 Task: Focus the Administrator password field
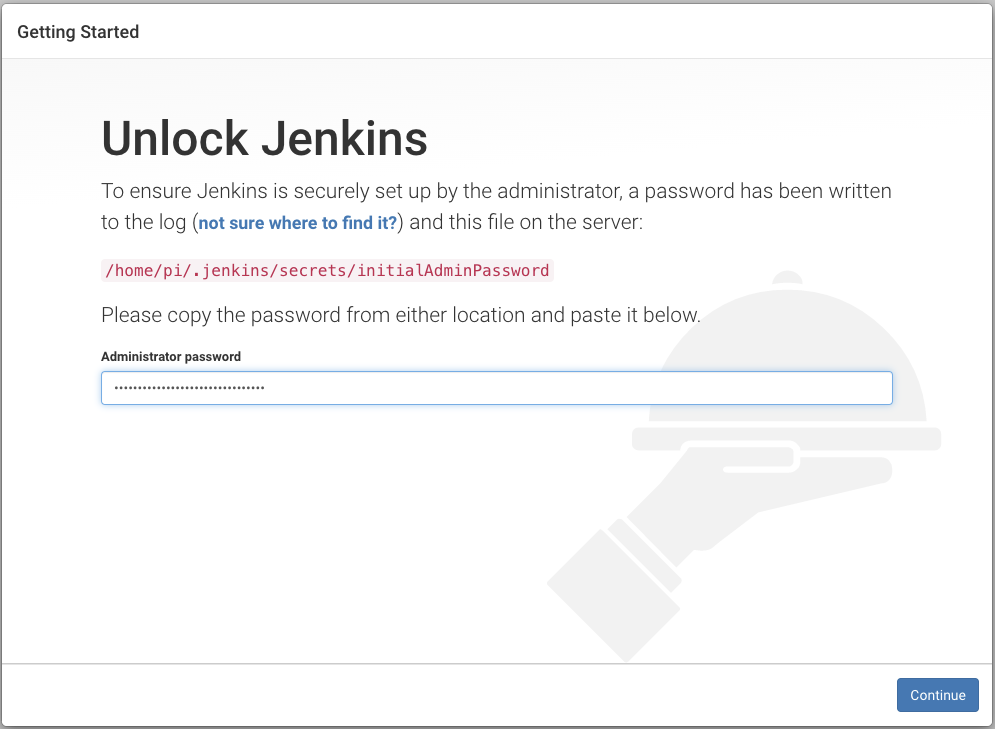(x=497, y=388)
